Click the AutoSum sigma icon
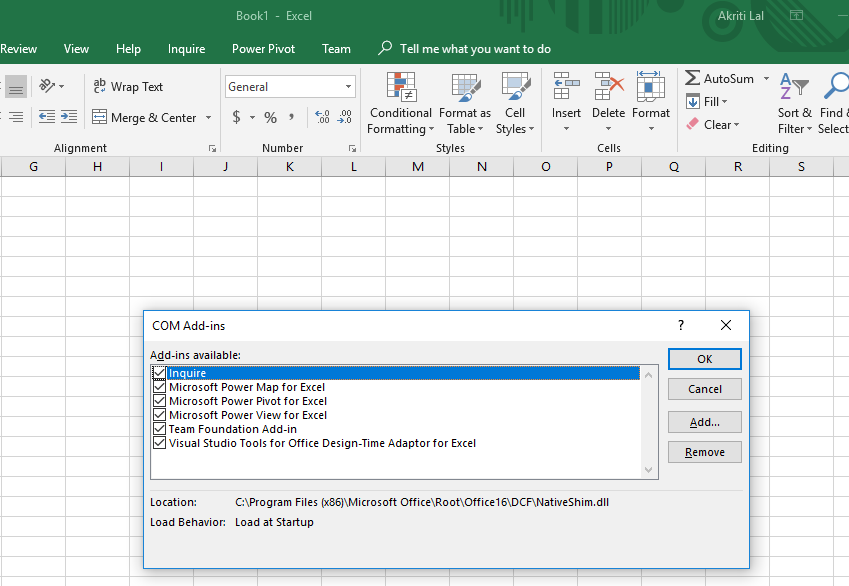Image resolution: width=849 pixels, height=586 pixels. [692, 79]
